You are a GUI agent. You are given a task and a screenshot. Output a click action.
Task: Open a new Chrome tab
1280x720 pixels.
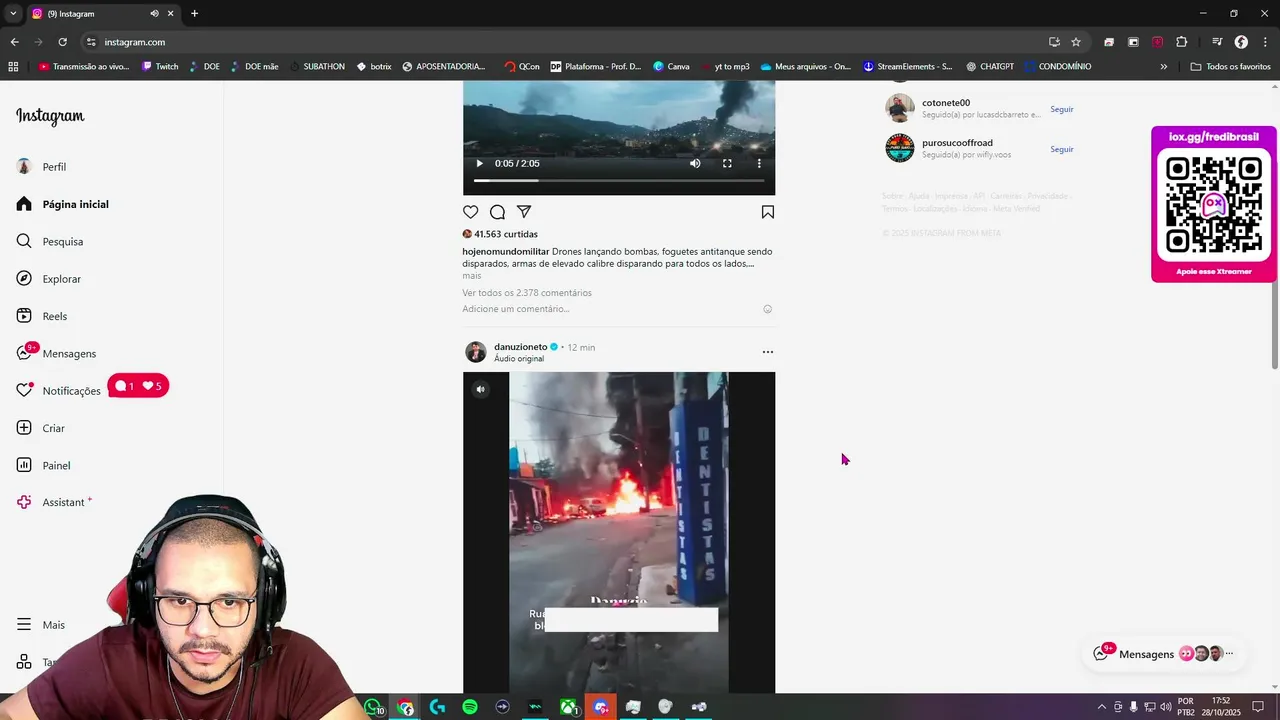(194, 14)
